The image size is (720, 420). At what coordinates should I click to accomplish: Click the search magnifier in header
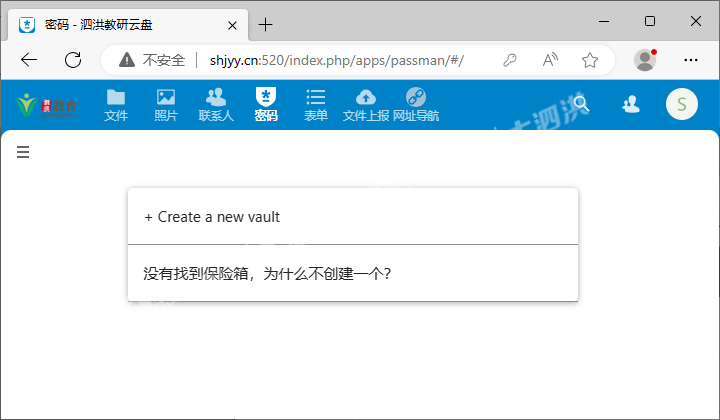[581, 104]
